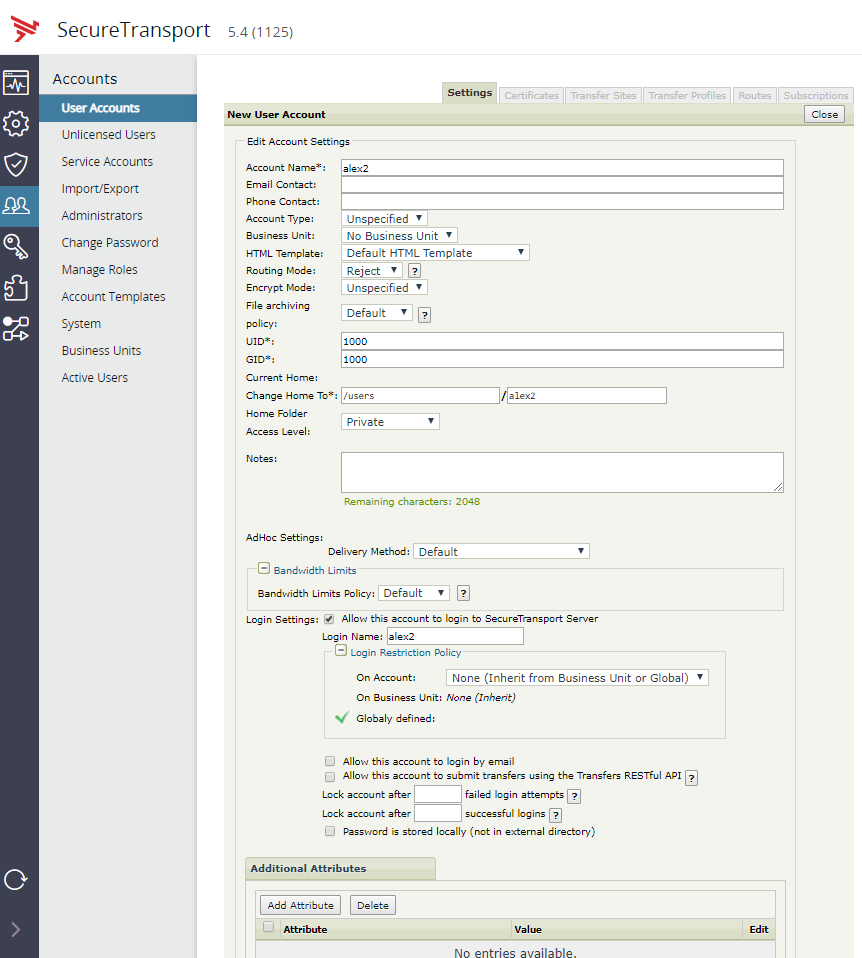Click the Close button
This screenshot has height=958, width=862.
click(824, 115)
